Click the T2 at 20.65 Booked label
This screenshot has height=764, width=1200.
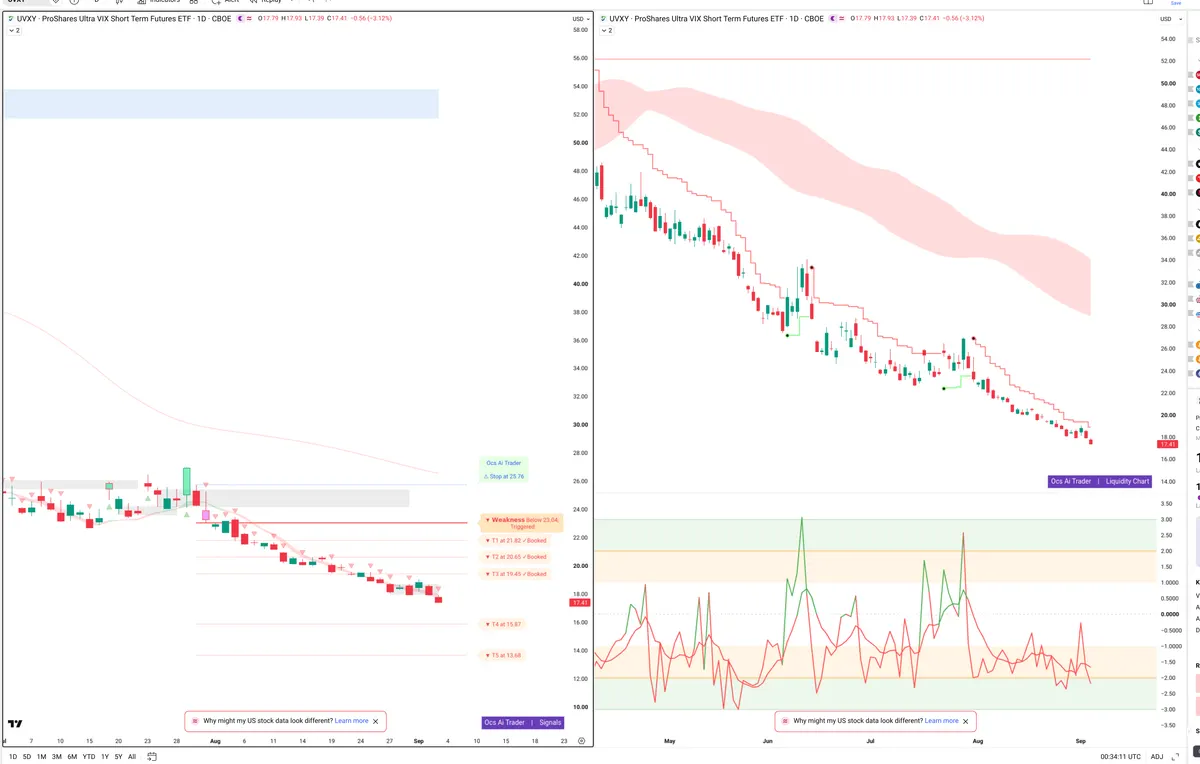pos(515,557)
